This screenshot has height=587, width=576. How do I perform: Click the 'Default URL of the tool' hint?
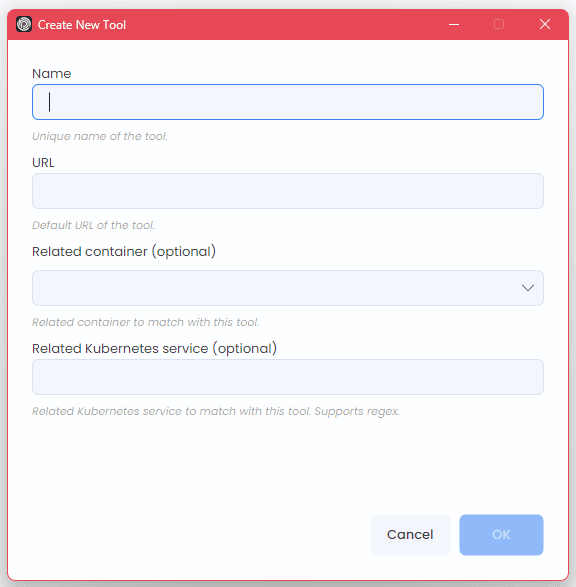click(x=93, y=225)
